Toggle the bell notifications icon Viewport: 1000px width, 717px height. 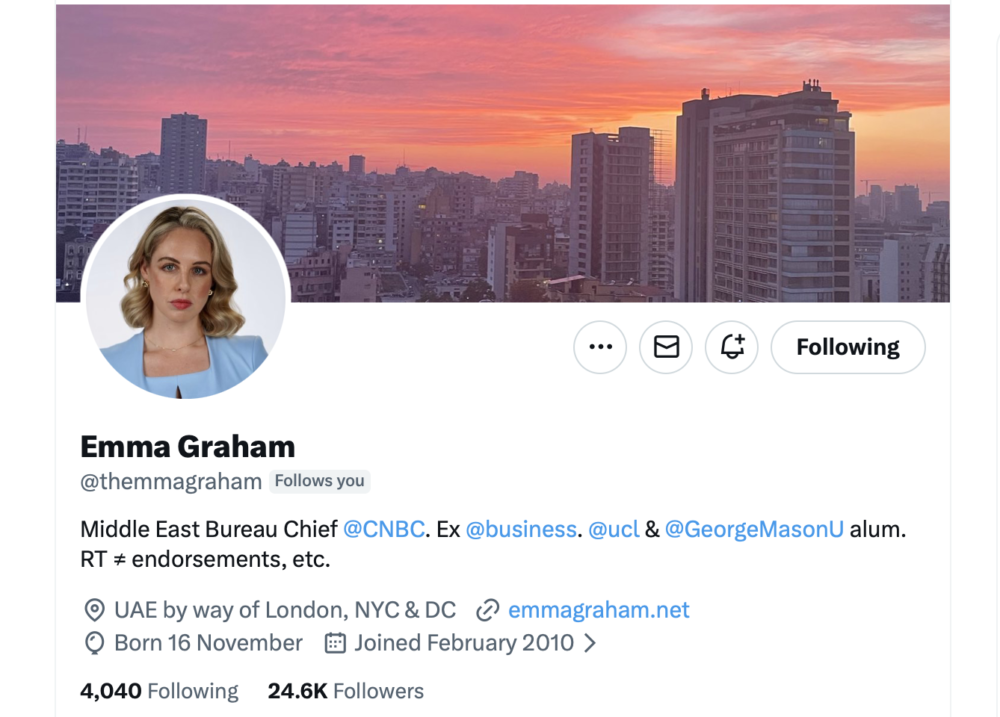732,347
